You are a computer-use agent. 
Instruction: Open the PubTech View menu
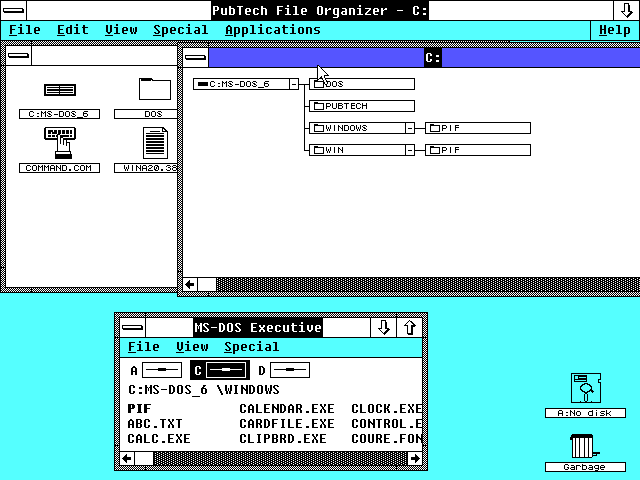pos(121,30)
